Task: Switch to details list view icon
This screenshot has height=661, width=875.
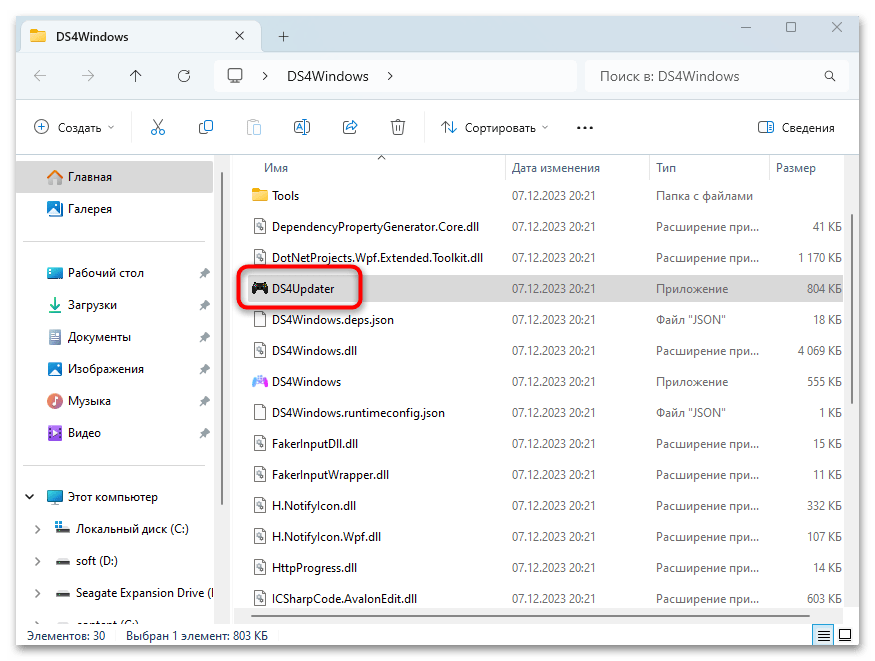Action: 824,635
